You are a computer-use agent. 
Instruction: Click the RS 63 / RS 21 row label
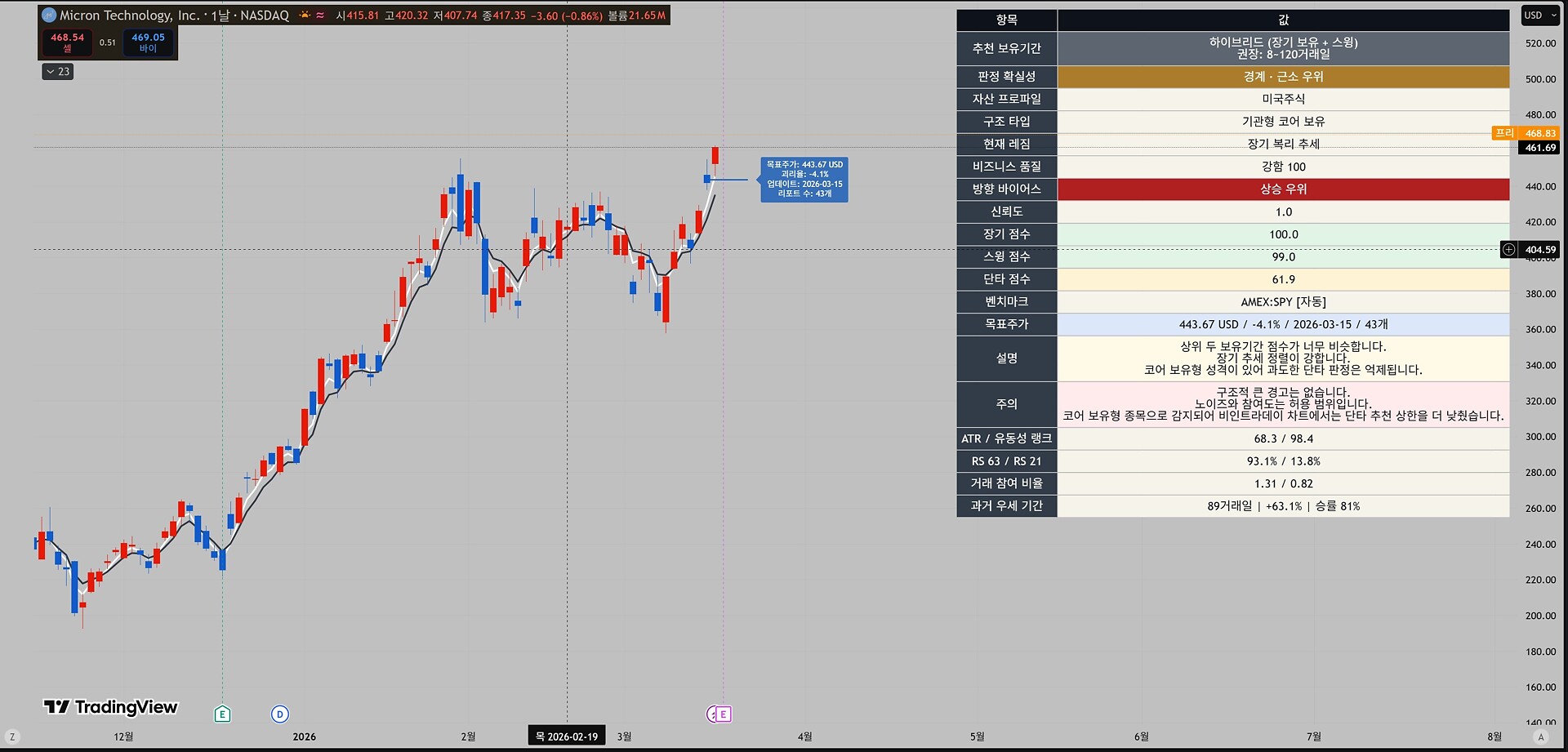coord(1007,461)
